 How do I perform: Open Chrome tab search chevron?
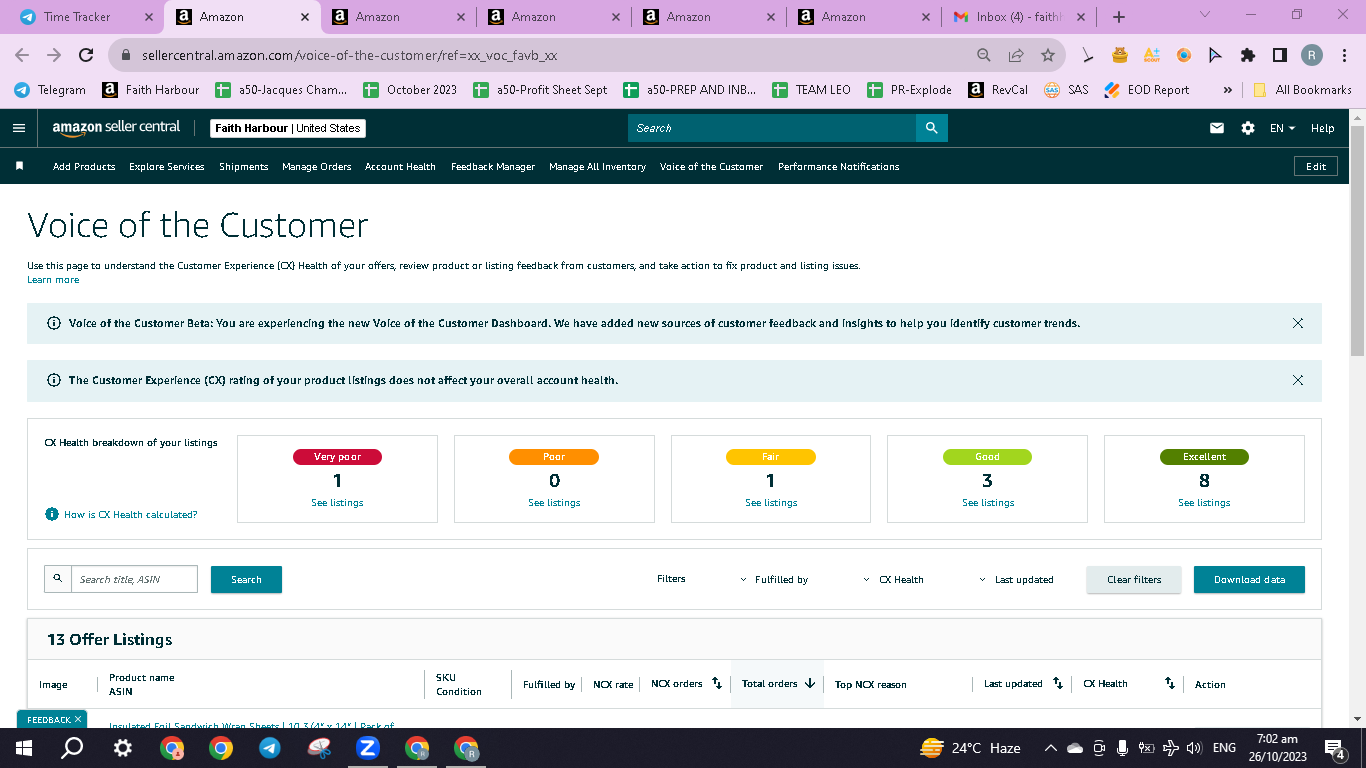pos(1204,15)
